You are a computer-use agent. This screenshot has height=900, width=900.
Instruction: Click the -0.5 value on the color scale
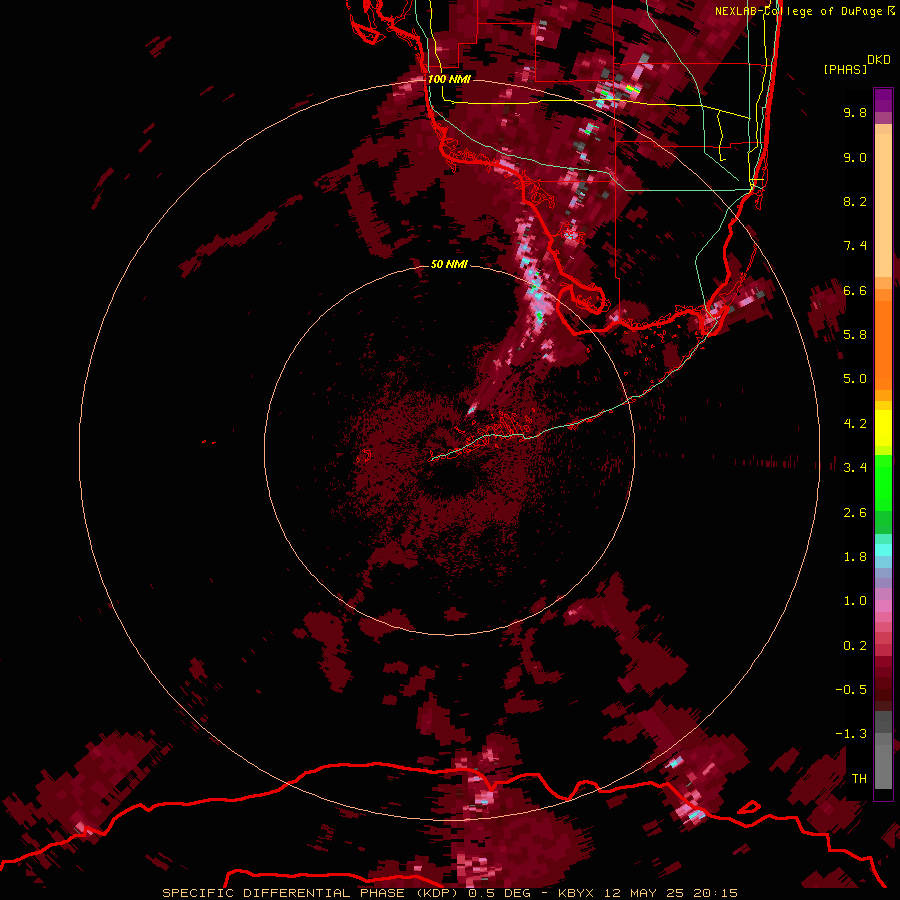pos(852,690)
